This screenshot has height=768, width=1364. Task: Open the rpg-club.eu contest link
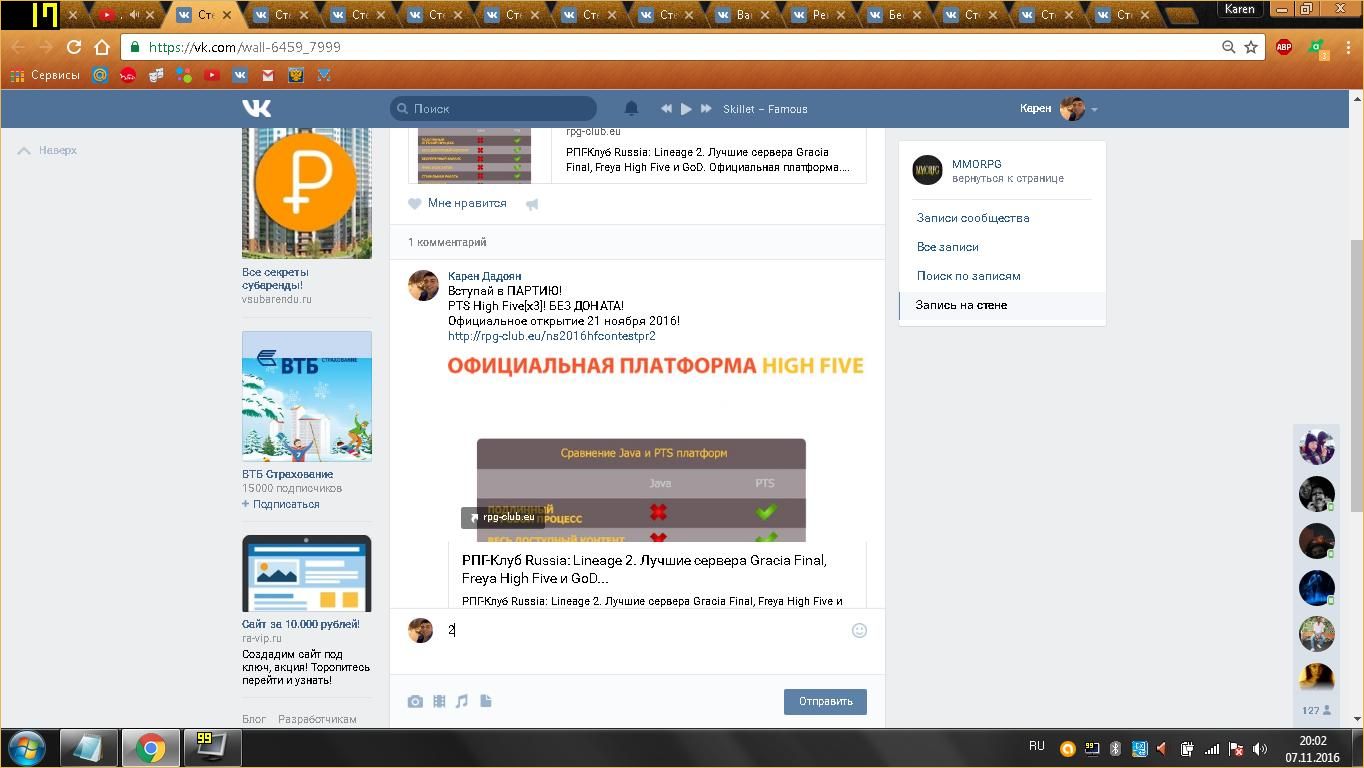point(551,336)
